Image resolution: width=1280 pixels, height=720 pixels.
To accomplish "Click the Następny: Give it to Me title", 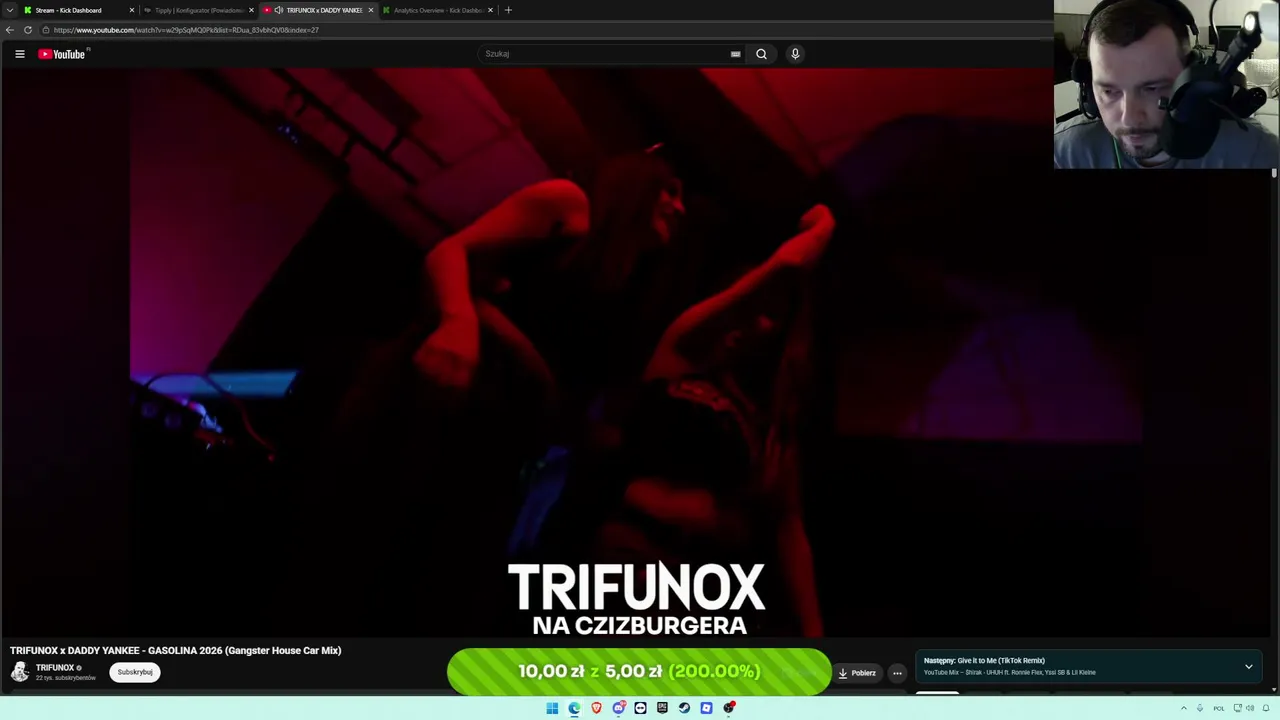I will click(x=984, y=660).
